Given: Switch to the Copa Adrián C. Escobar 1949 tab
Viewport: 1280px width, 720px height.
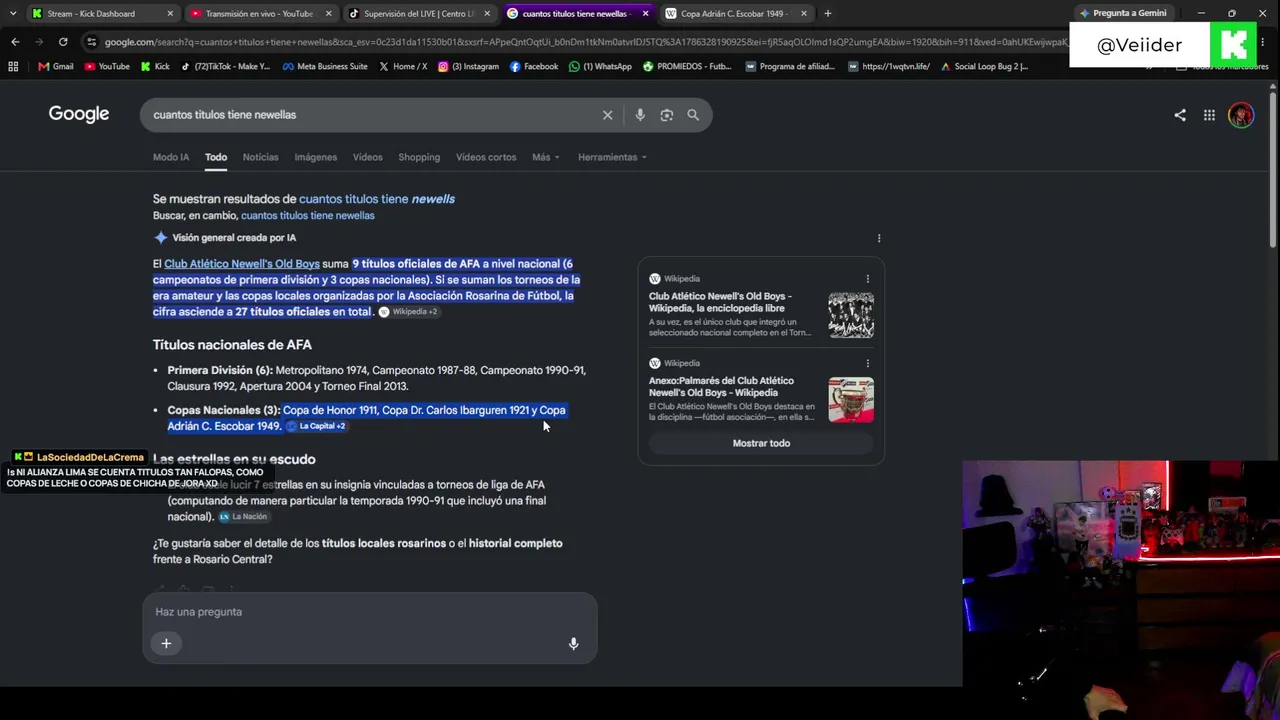Looking at the screenshot, I should tap(735, 14).
